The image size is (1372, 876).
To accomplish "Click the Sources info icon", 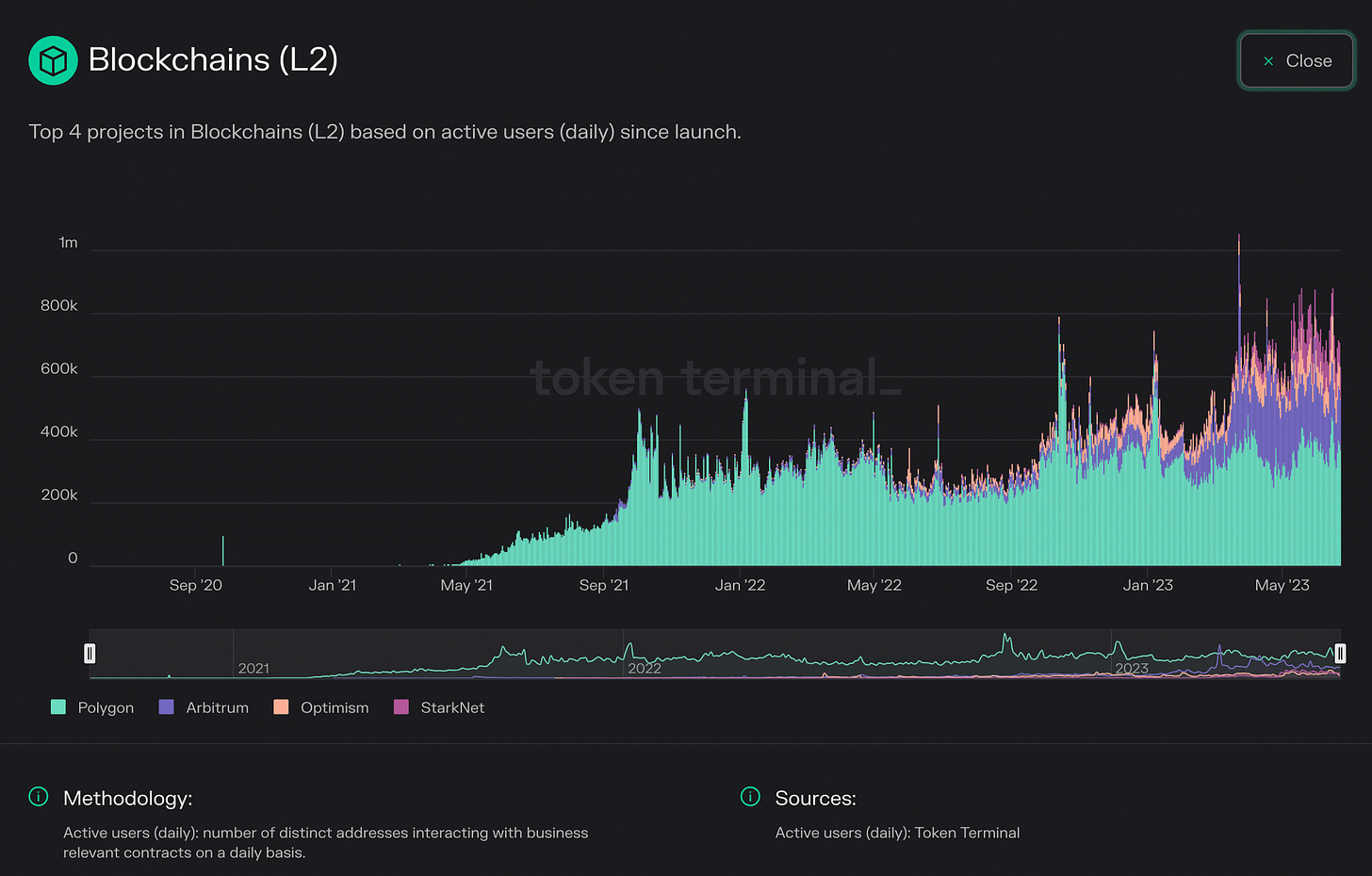I will pyautogui.click(x=750, y=797).
